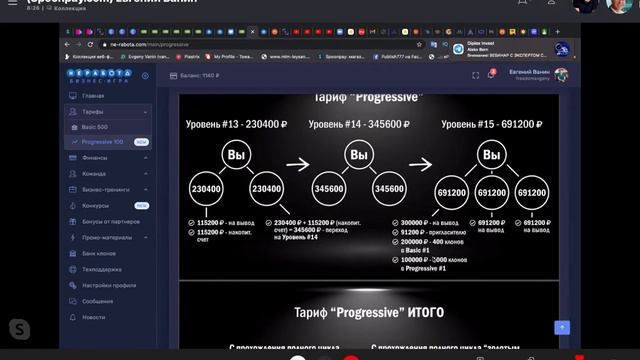
Task: Open Настройки профиля page
Action: tap(108, 285)
